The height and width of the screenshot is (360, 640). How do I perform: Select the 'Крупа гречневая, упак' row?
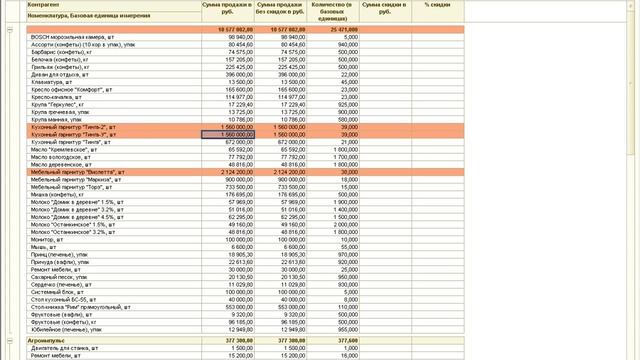[245, 112]
